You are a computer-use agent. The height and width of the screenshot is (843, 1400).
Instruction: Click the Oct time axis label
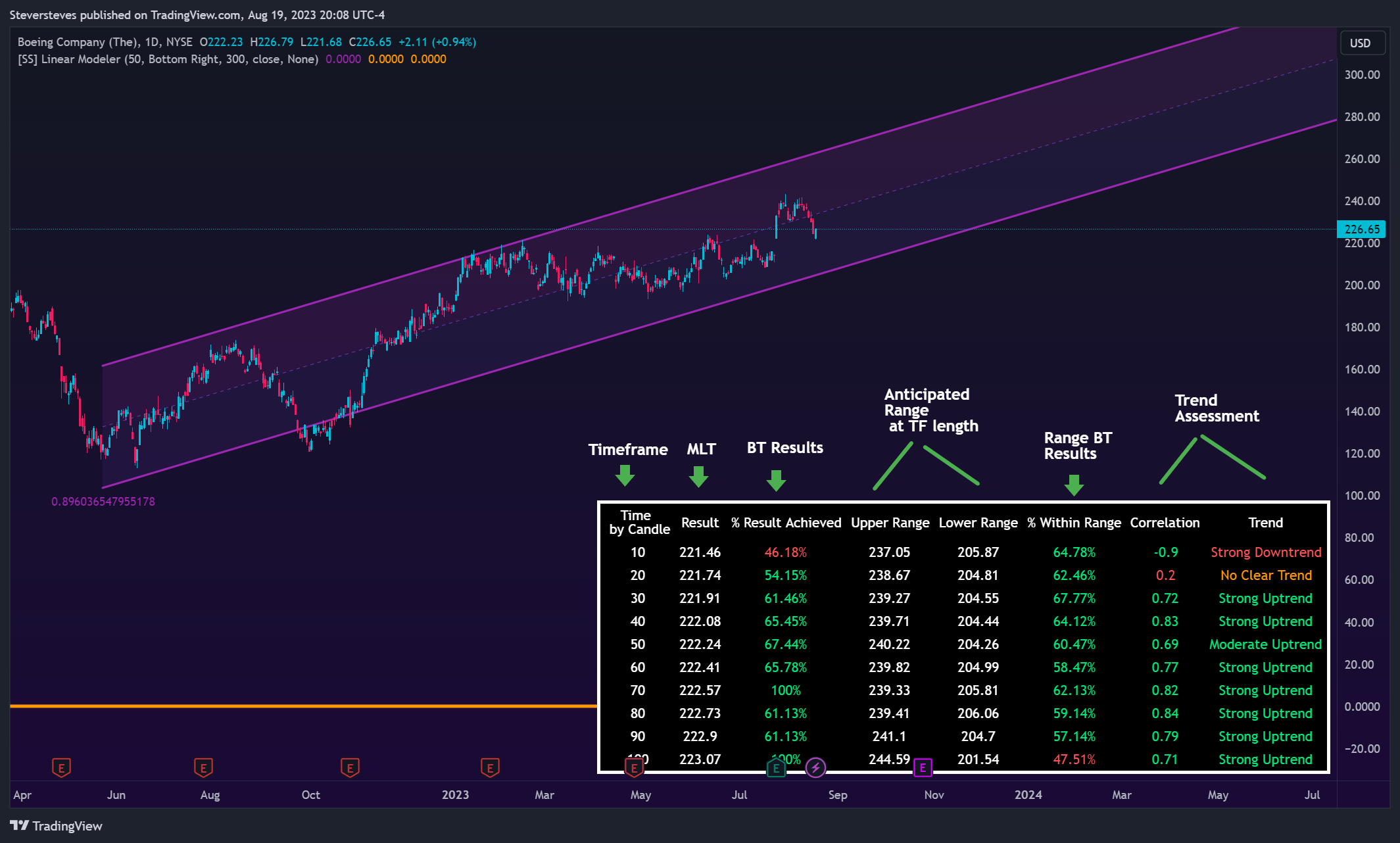310,794
